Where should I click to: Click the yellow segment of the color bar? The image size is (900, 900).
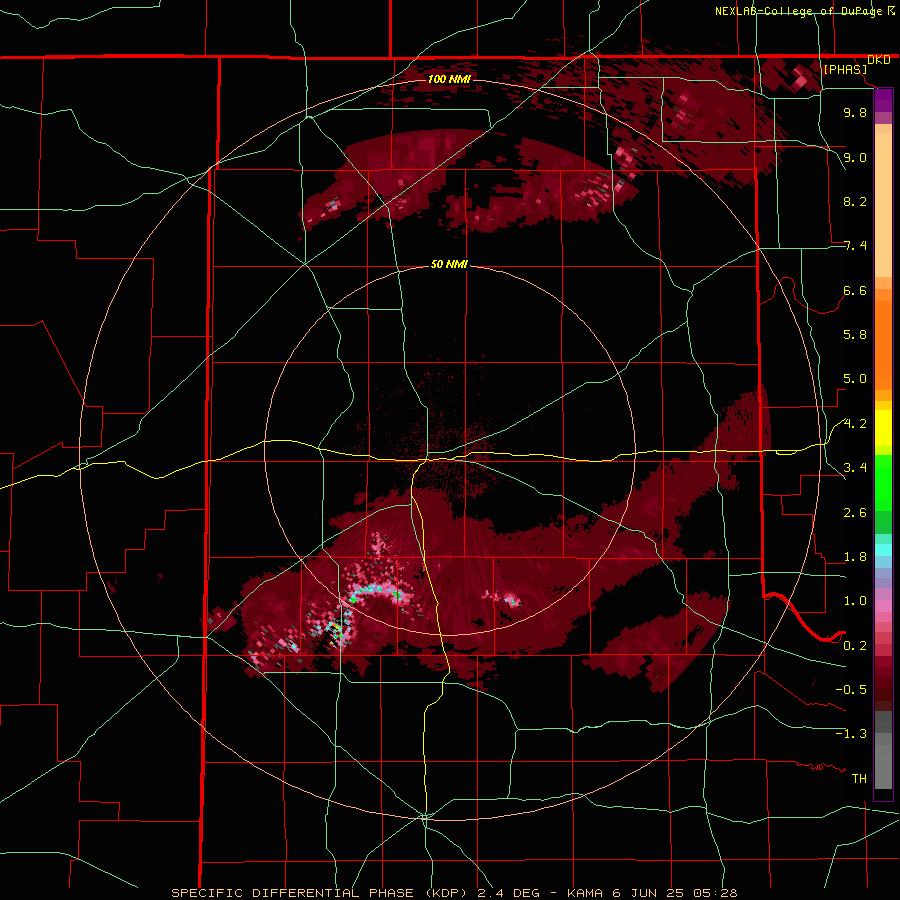click(x=883, y=428)
